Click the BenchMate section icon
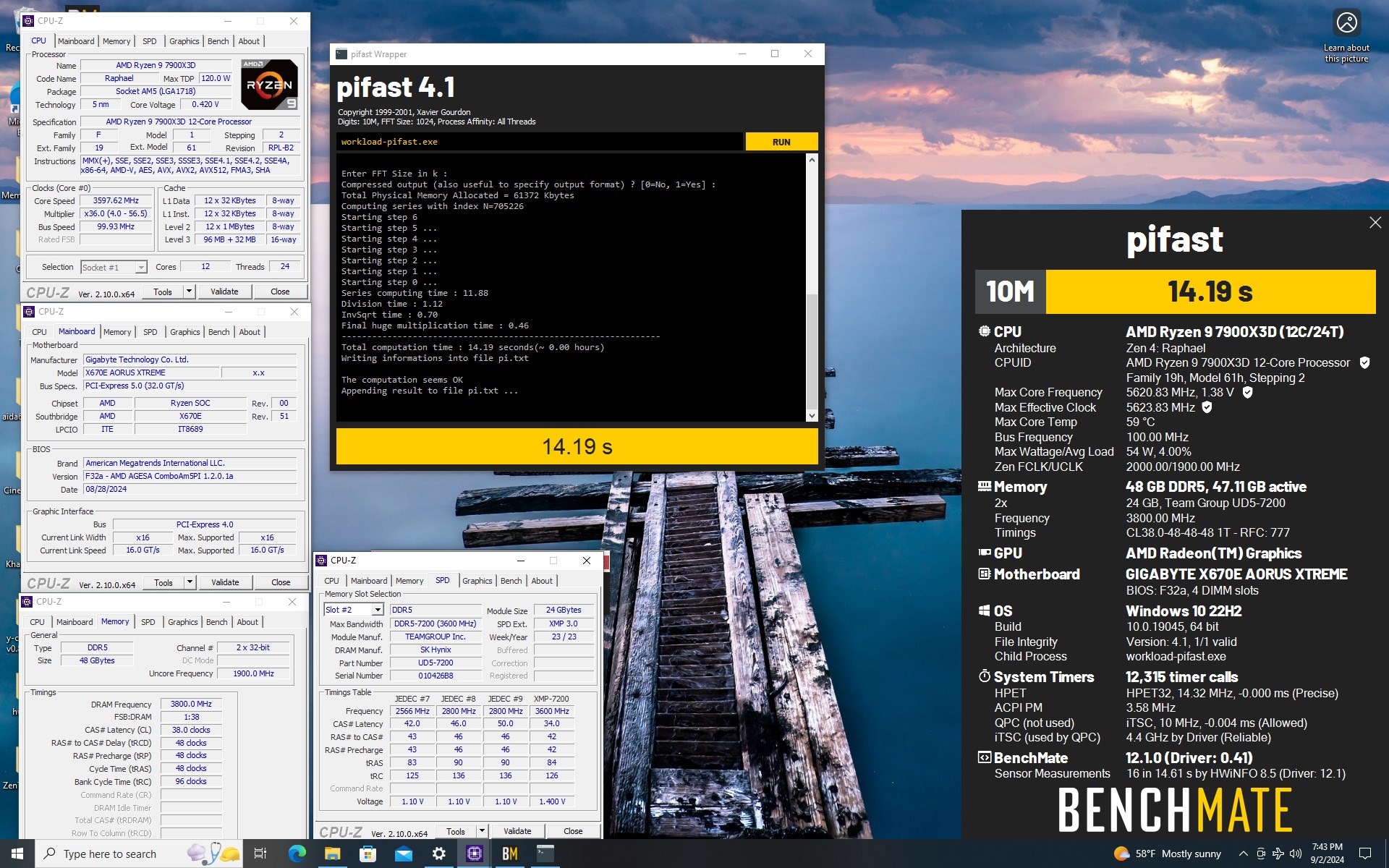This screenshot has height=868, width=1389. [x=984, y=757]
